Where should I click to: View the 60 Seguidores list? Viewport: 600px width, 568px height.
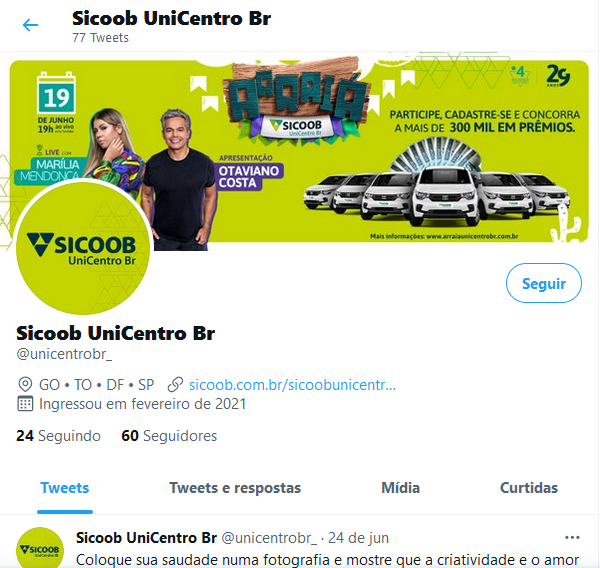tap(169, 436)
